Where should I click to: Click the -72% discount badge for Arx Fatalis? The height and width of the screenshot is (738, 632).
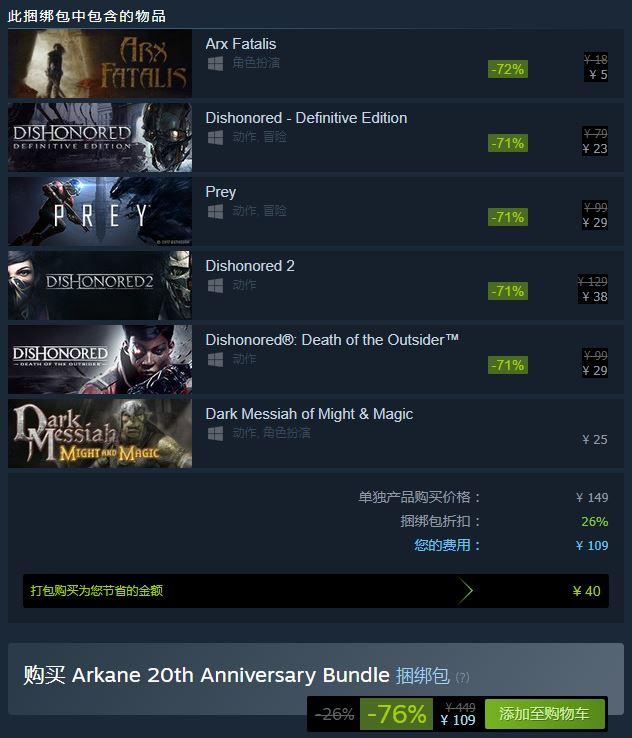508,69
